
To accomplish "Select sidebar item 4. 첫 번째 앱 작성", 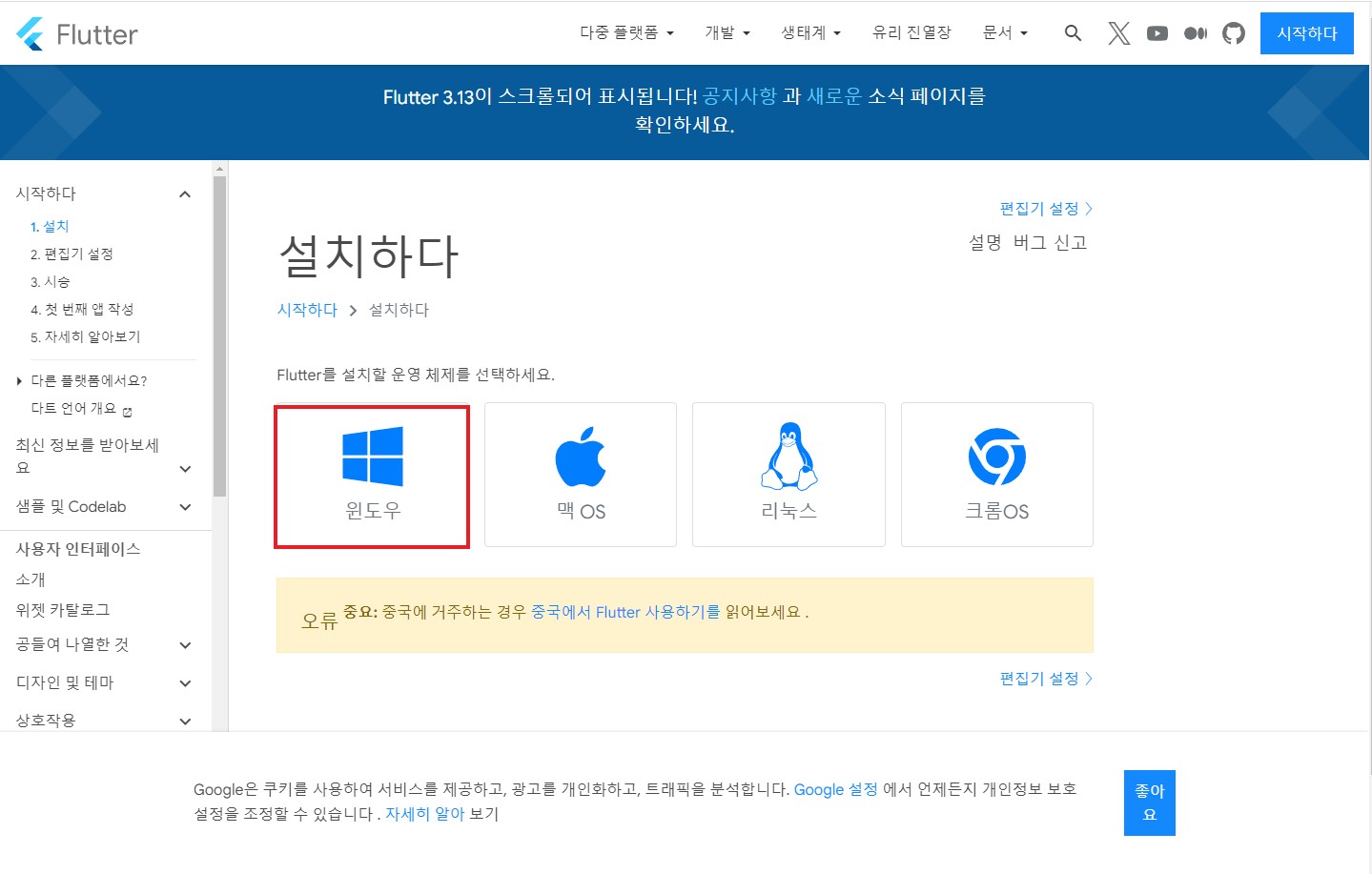I will click(82, 310).
